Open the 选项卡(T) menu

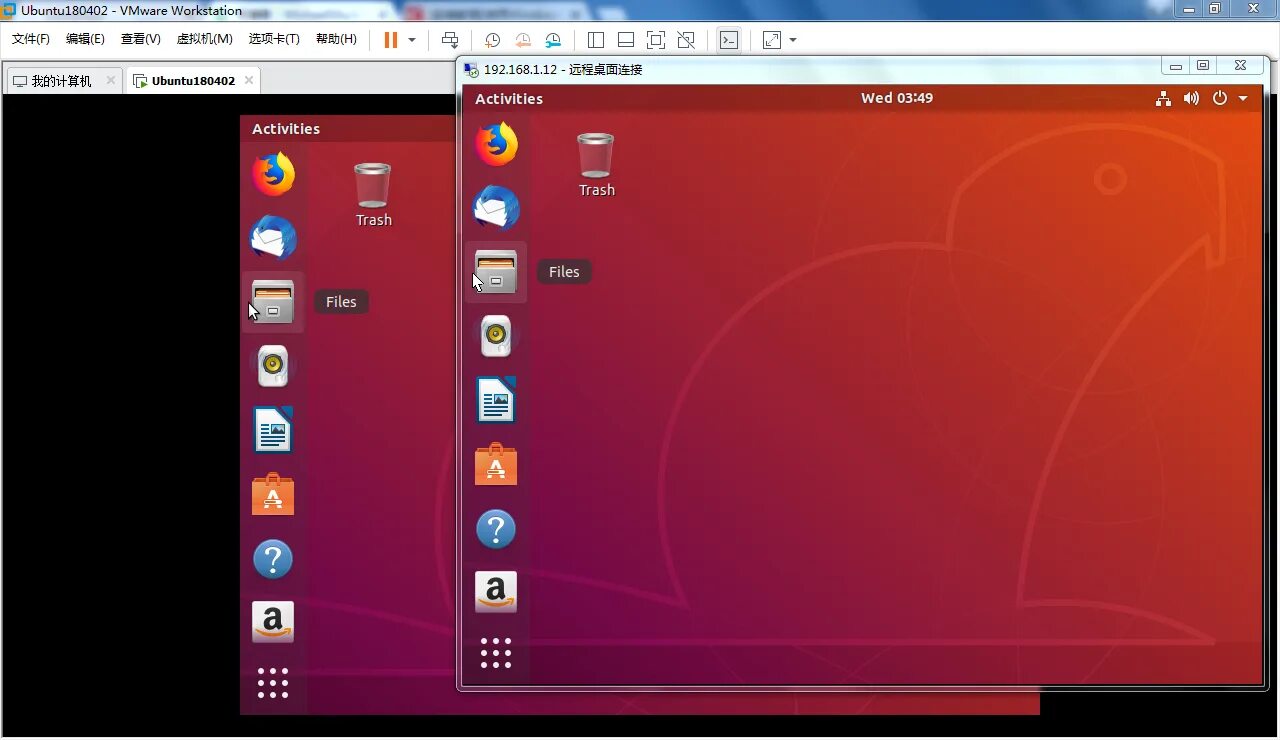[274, 39]
